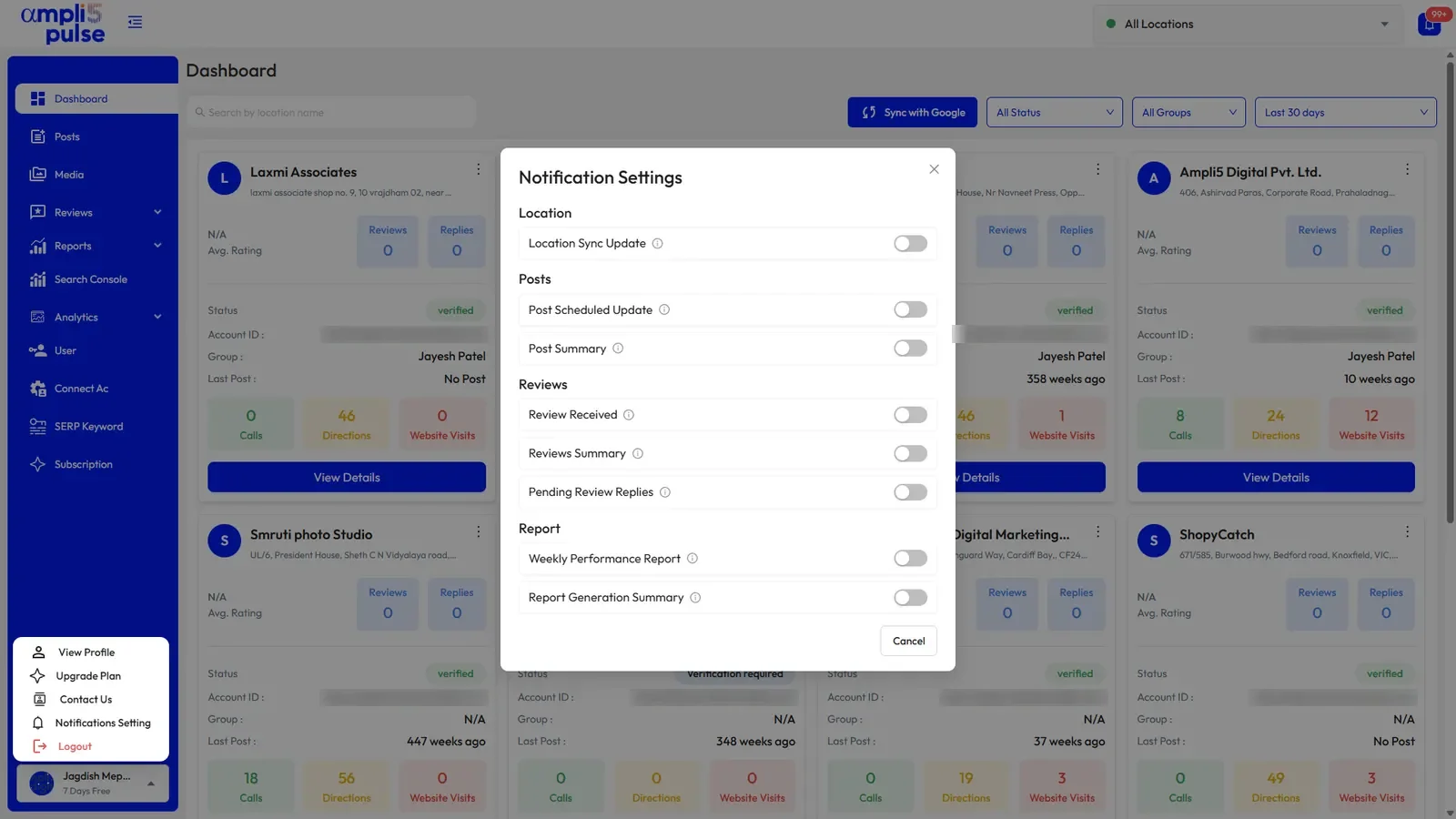Open notifications bell with 99+ badge
The height and width of the screenshot is (819, 1456).
tap(1430, 24)
